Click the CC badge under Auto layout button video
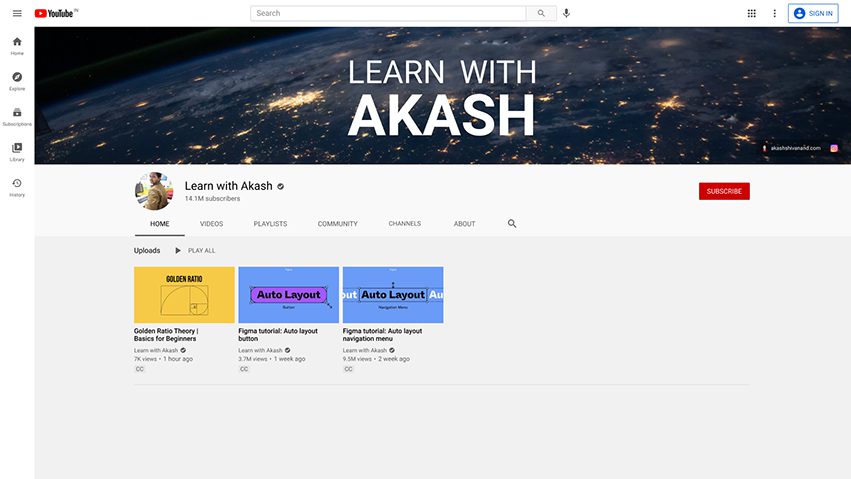The image size is (851, 479). (244, 369)
